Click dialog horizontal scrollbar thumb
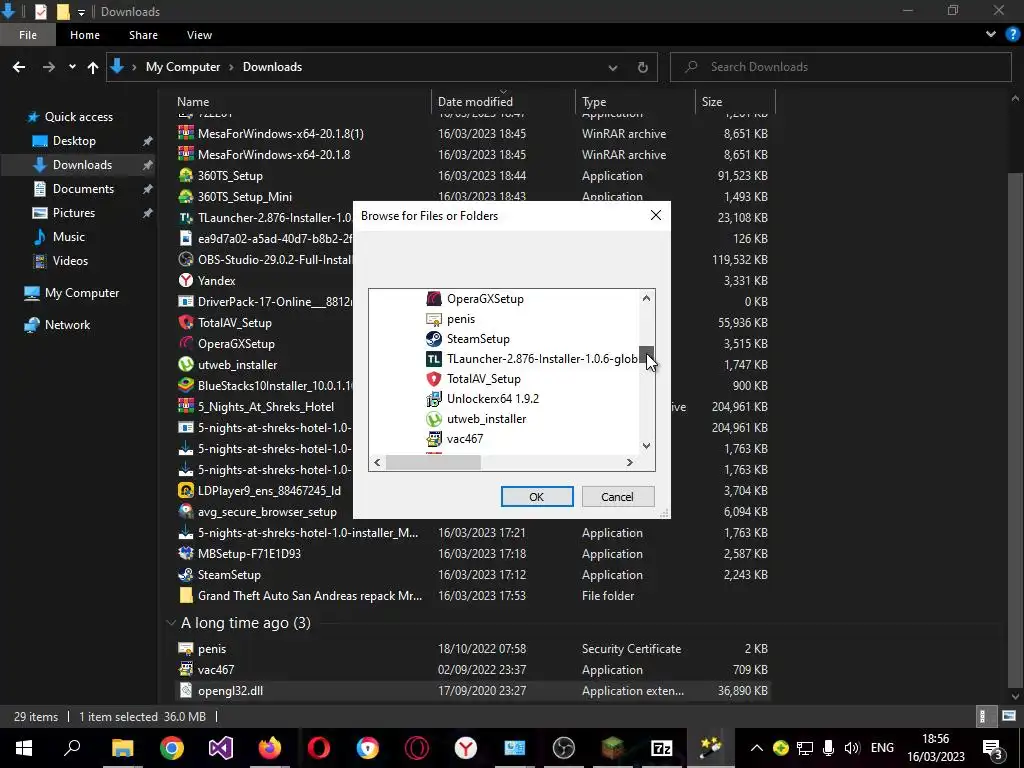This screenshot has width=1024, height=768. 434,462
